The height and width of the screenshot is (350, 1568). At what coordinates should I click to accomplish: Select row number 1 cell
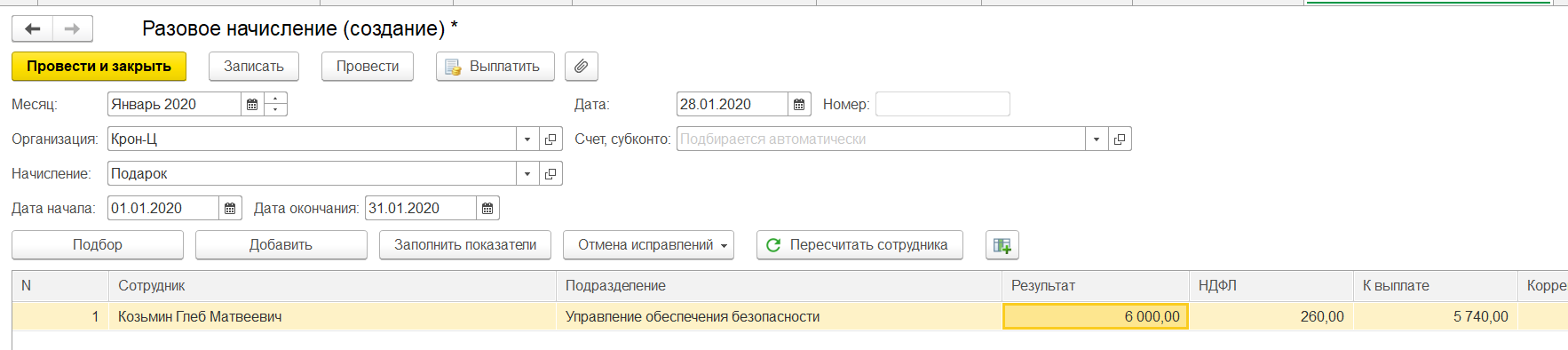pyautogui.click(x=60, y=317)
